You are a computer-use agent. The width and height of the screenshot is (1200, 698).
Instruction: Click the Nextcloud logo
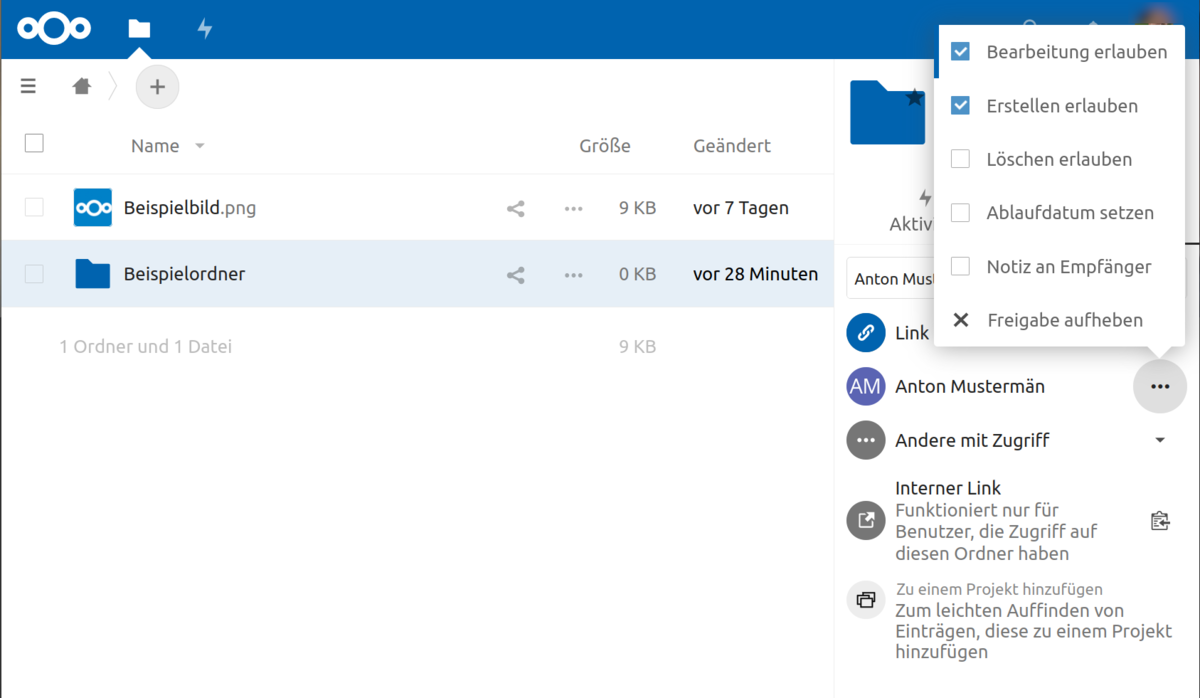coord(54,29)
